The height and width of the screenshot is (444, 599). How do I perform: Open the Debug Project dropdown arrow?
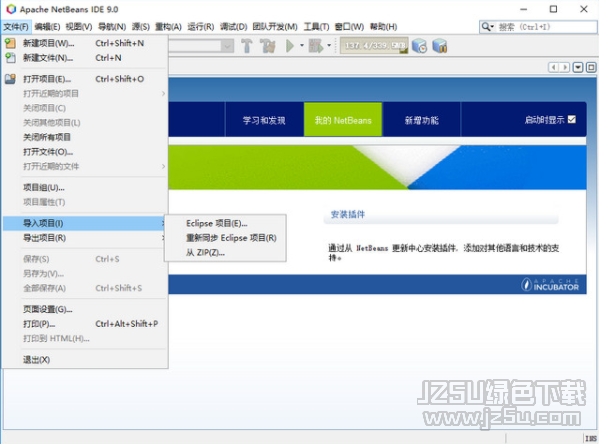click(x=329, y=46)
